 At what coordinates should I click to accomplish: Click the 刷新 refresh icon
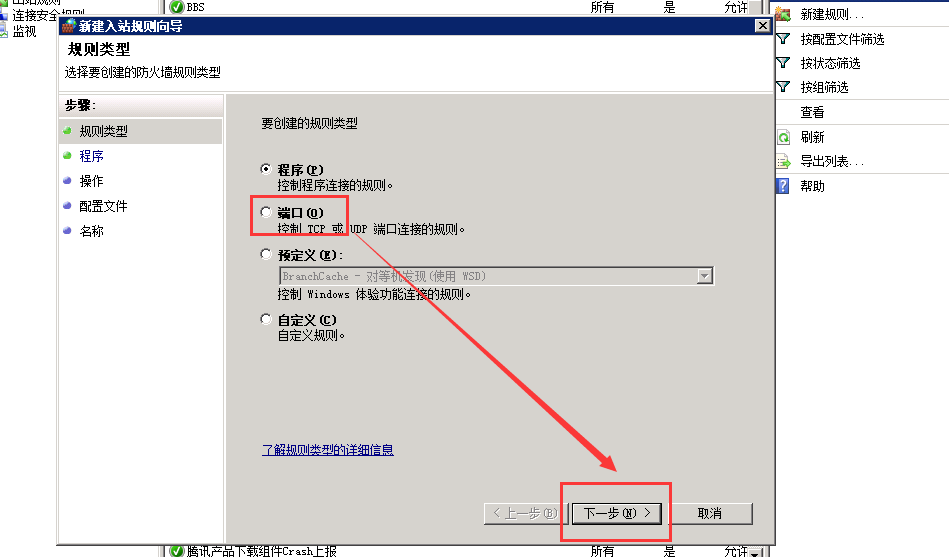point(783,137)
